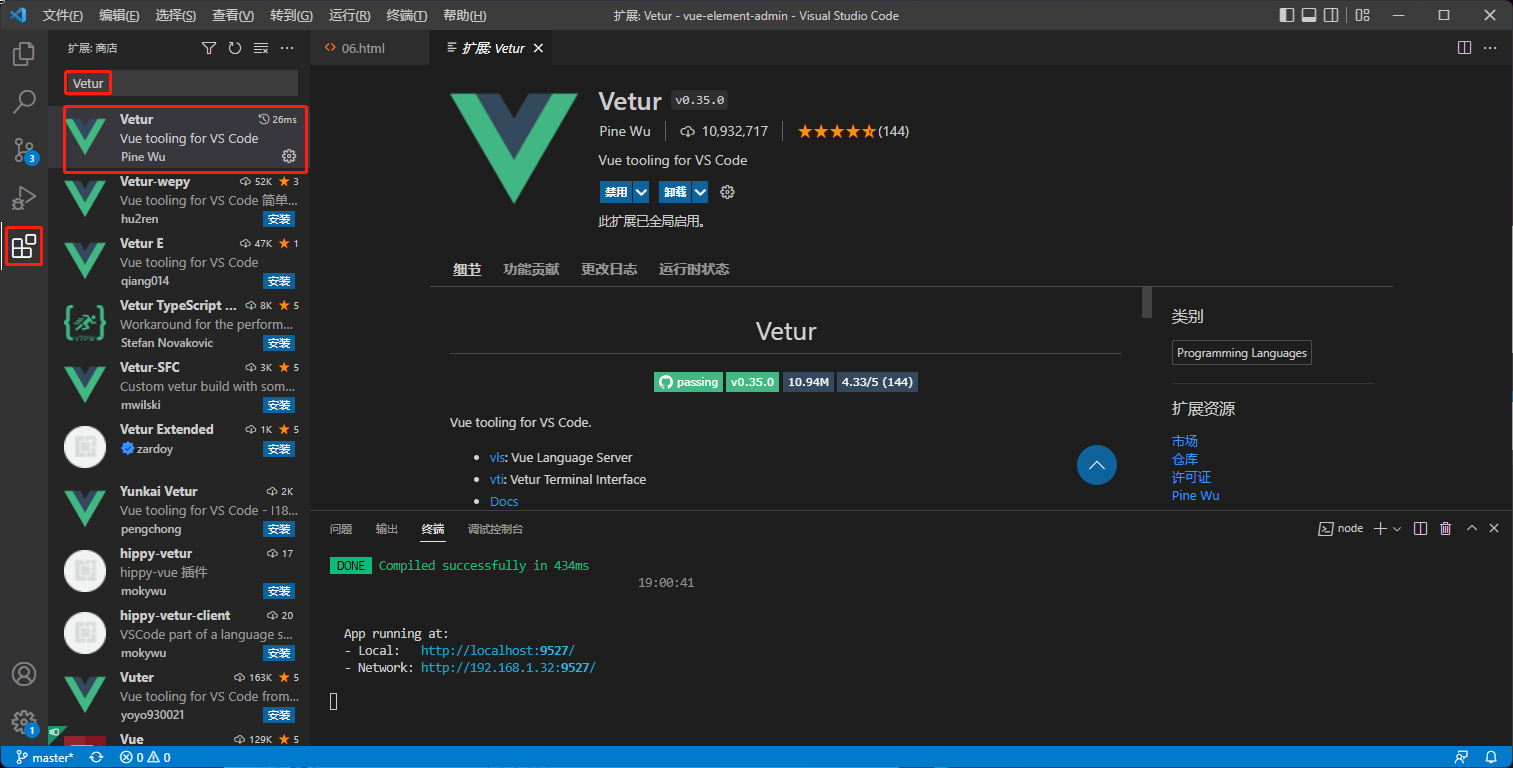Open the Run and Debug view

click(24, 198)
